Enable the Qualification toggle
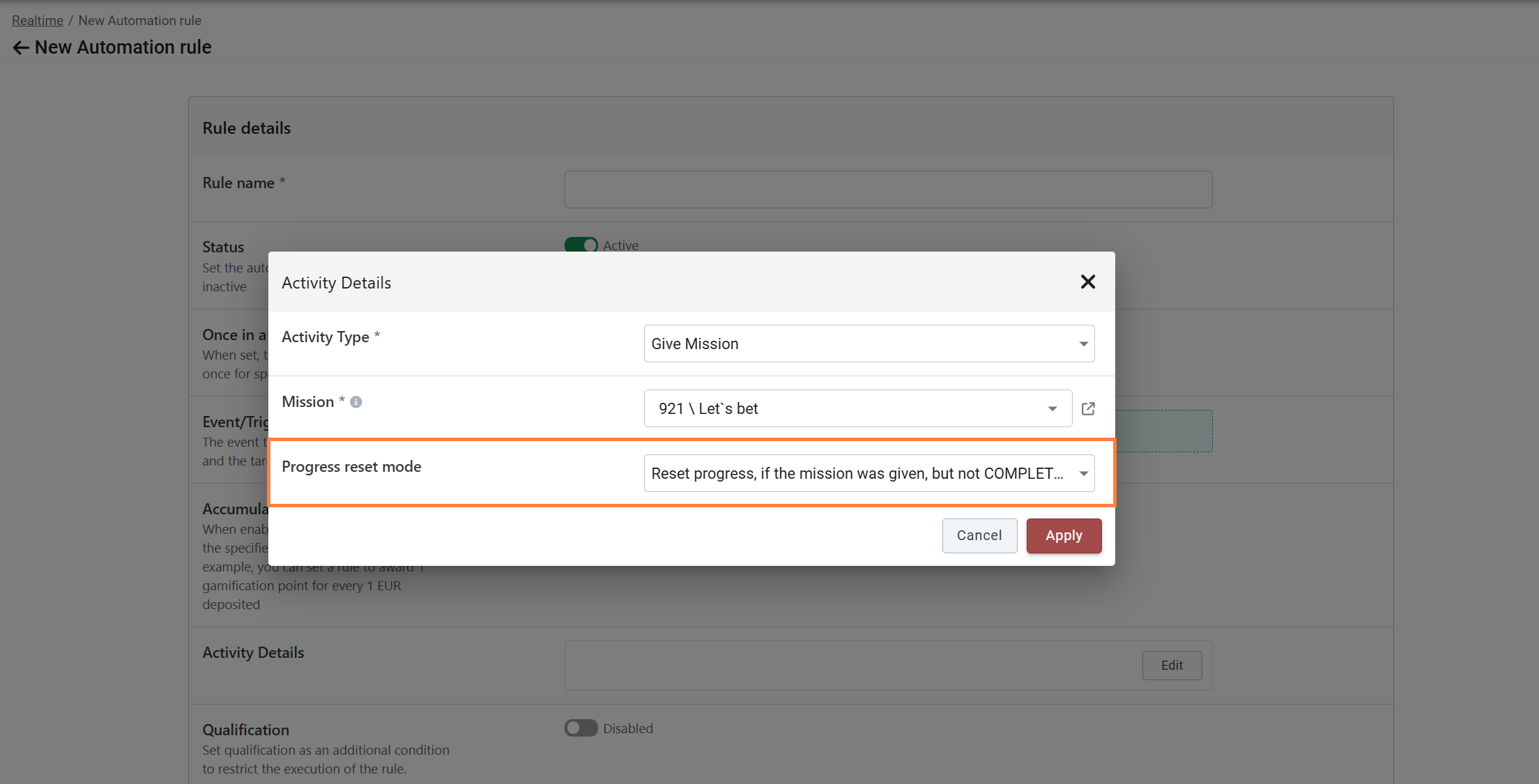The height and width of the screenshot is (784, 1539). pos(581,728)
